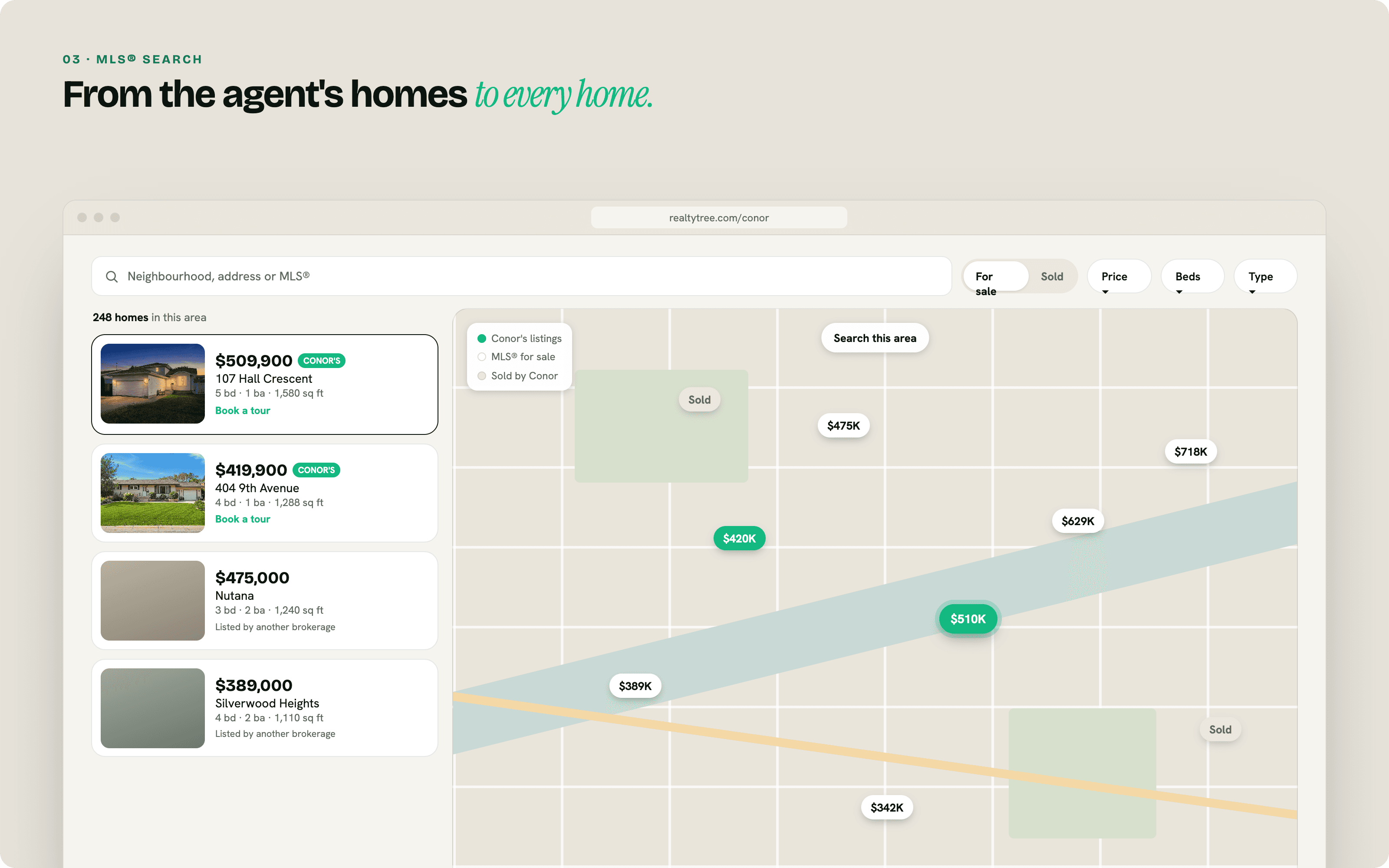This screenshot has height=868, width=1389.
Task: Click the 3 bd · 2 ba · 1,240 sq ft details
Action: tap(269, 610)
